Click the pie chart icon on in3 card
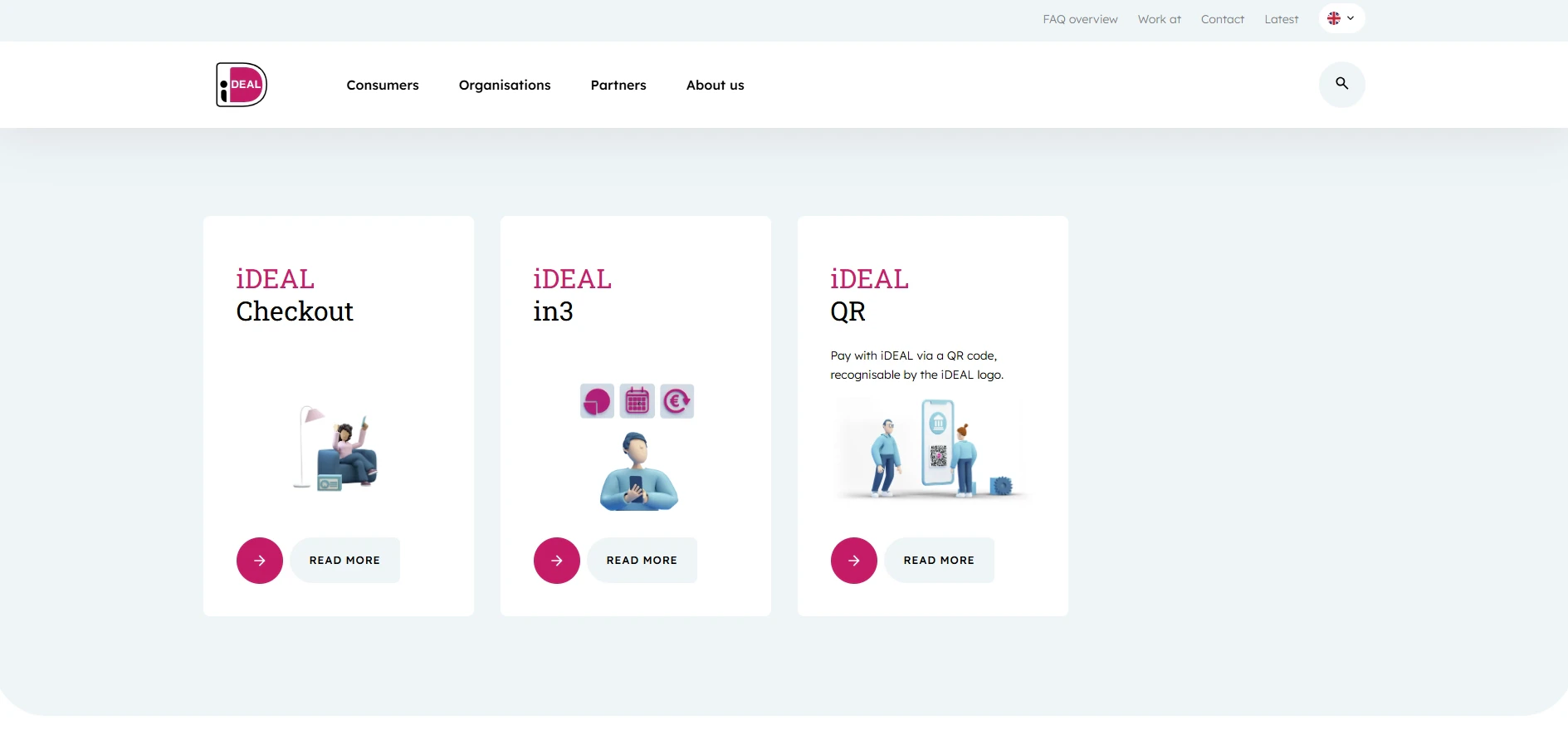 tap(597, 401)
